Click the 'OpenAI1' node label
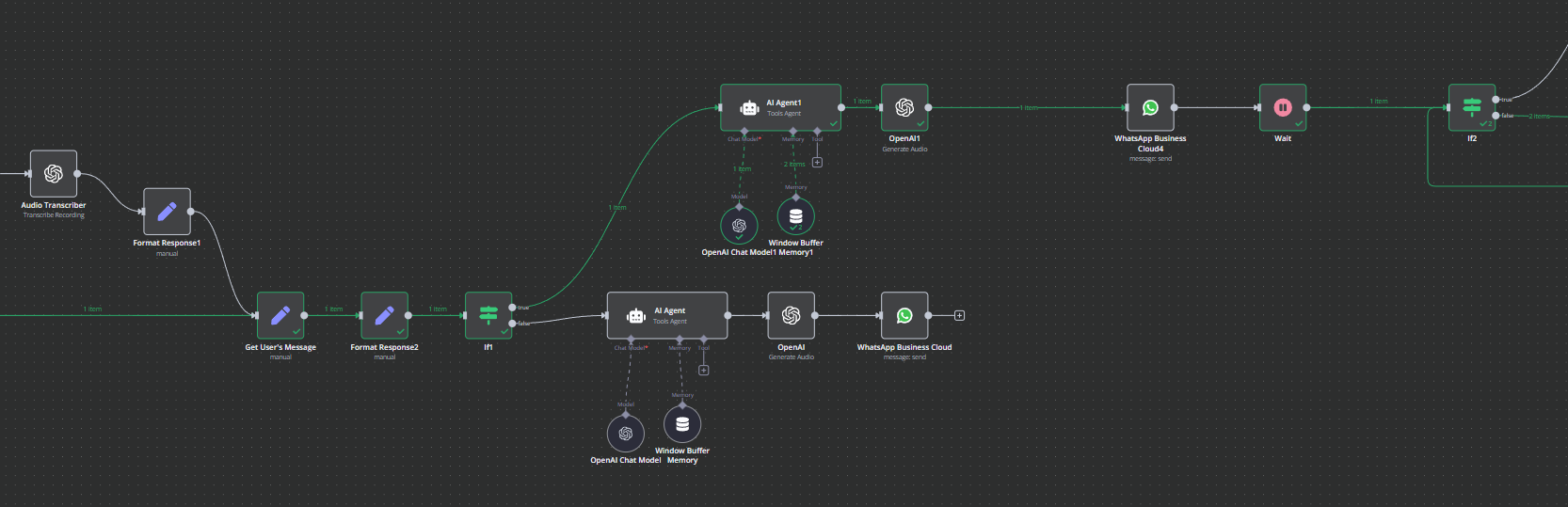Image resolution: width=1568 pixels, height=507 pixels. click(x=904, y=138)
